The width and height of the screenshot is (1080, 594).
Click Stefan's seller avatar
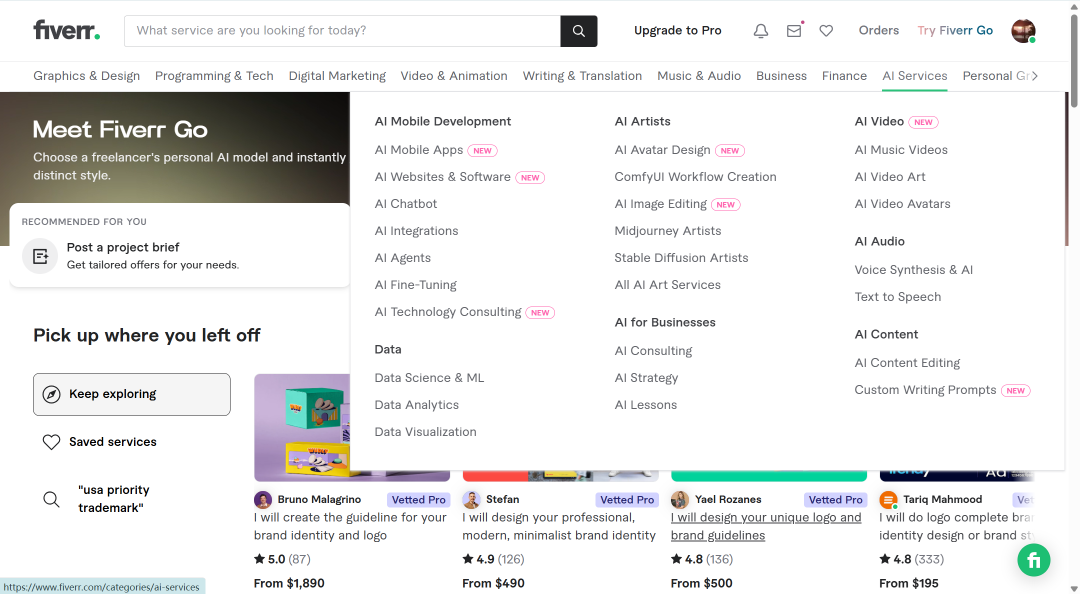coord(471,500)
